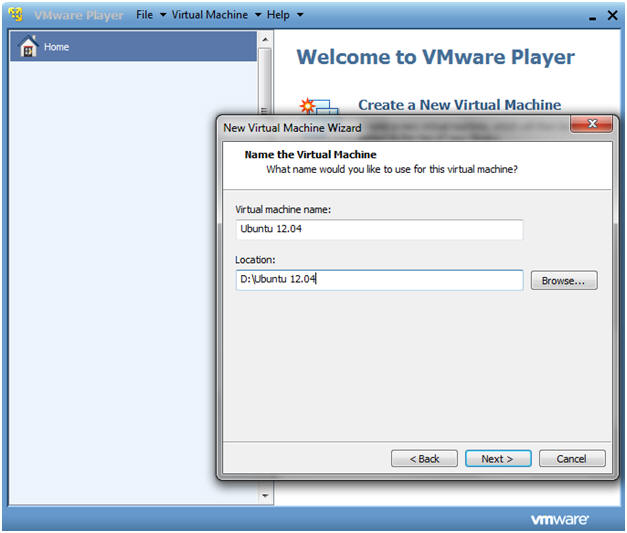Minimize the VMware Player window
Image resolution: width=627 pixels, height=533 pixels.
(x=593, y=18)
